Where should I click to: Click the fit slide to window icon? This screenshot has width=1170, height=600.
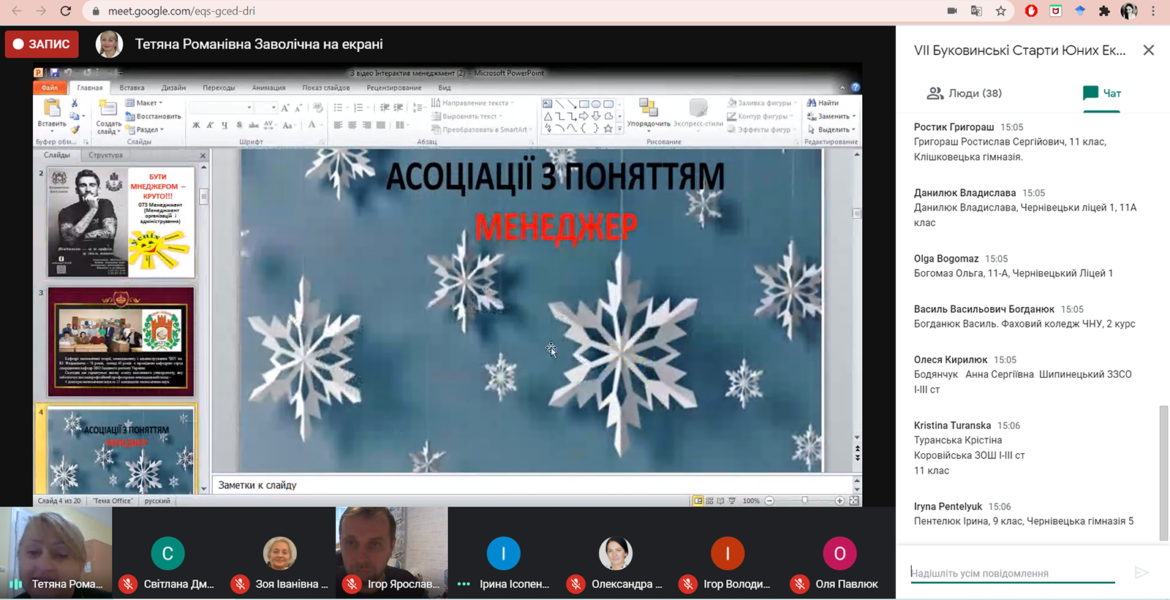tap(854, 501)
